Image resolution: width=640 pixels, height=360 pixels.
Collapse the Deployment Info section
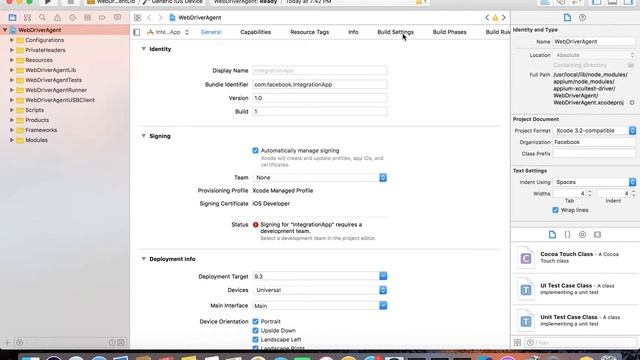click(144, 259)
